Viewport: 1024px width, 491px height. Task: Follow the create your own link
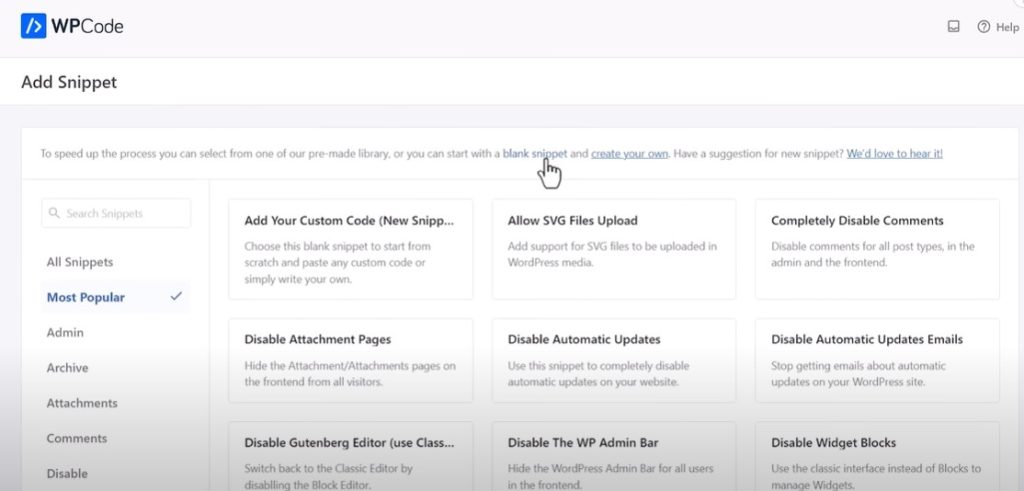click(x=630, y=154)
